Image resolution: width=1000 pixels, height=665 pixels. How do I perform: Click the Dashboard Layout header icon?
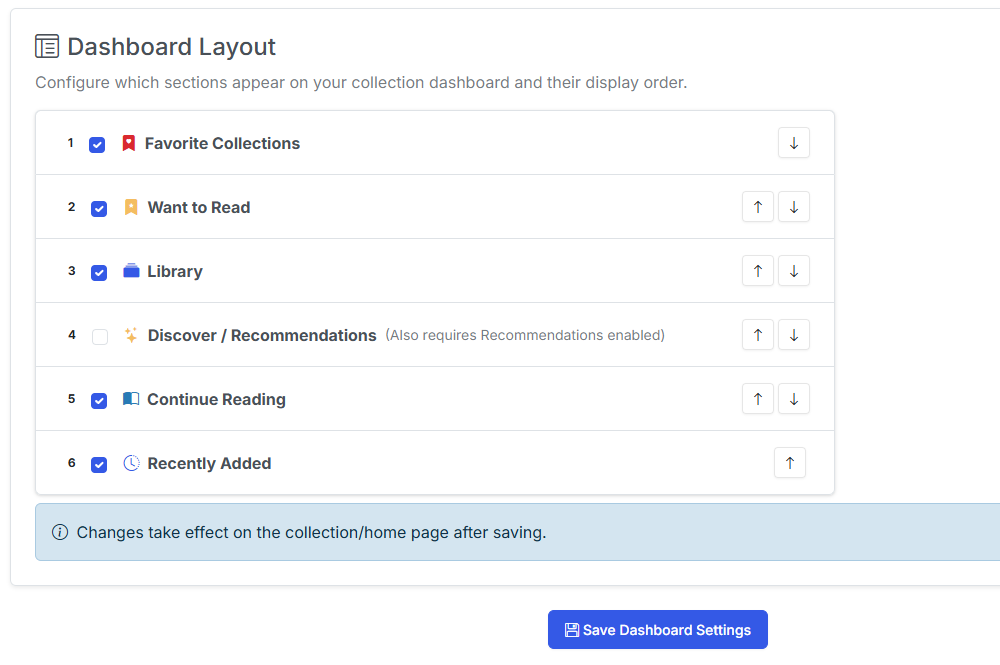45,45
